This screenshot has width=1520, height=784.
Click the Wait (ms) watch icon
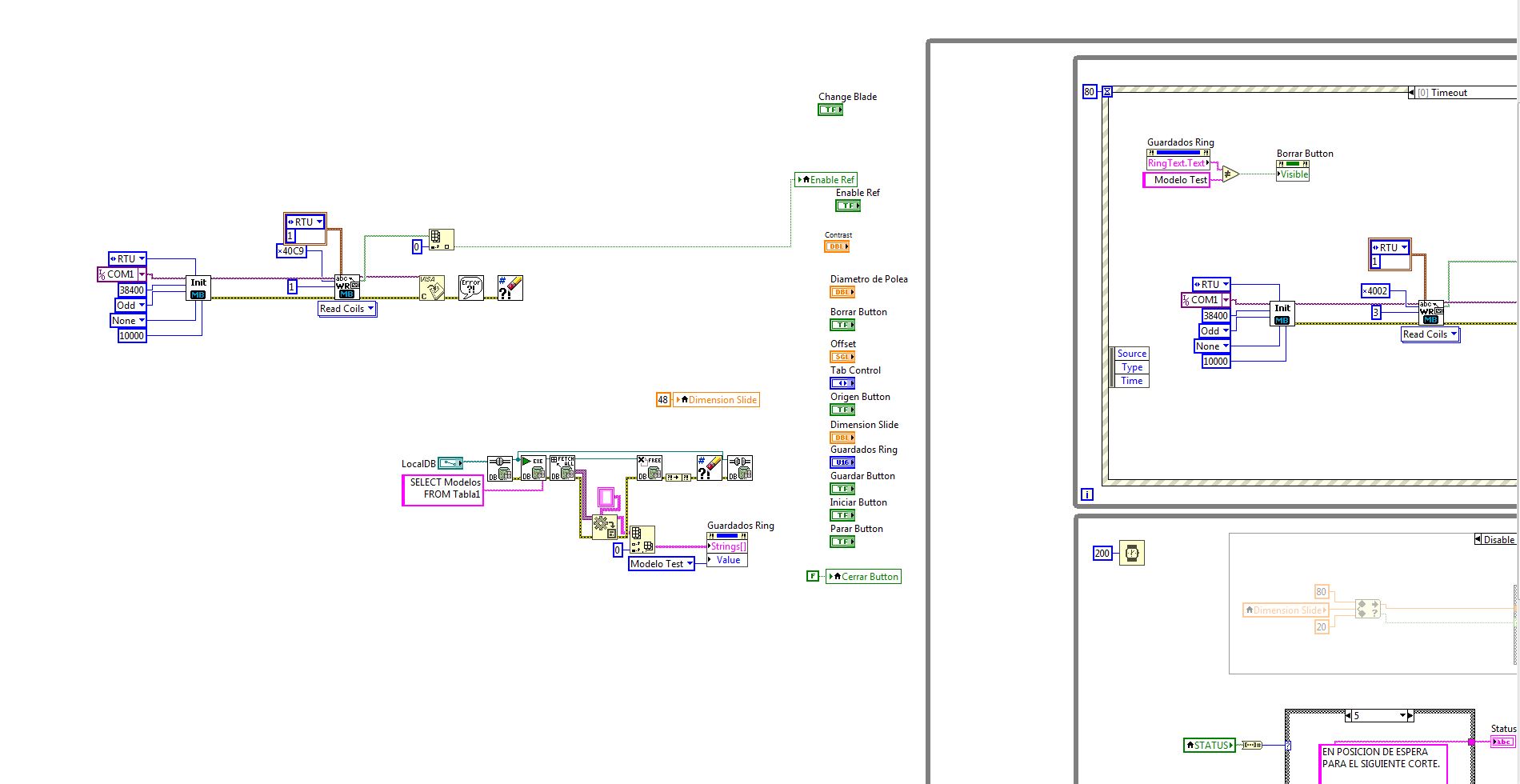click(1131, 553)
